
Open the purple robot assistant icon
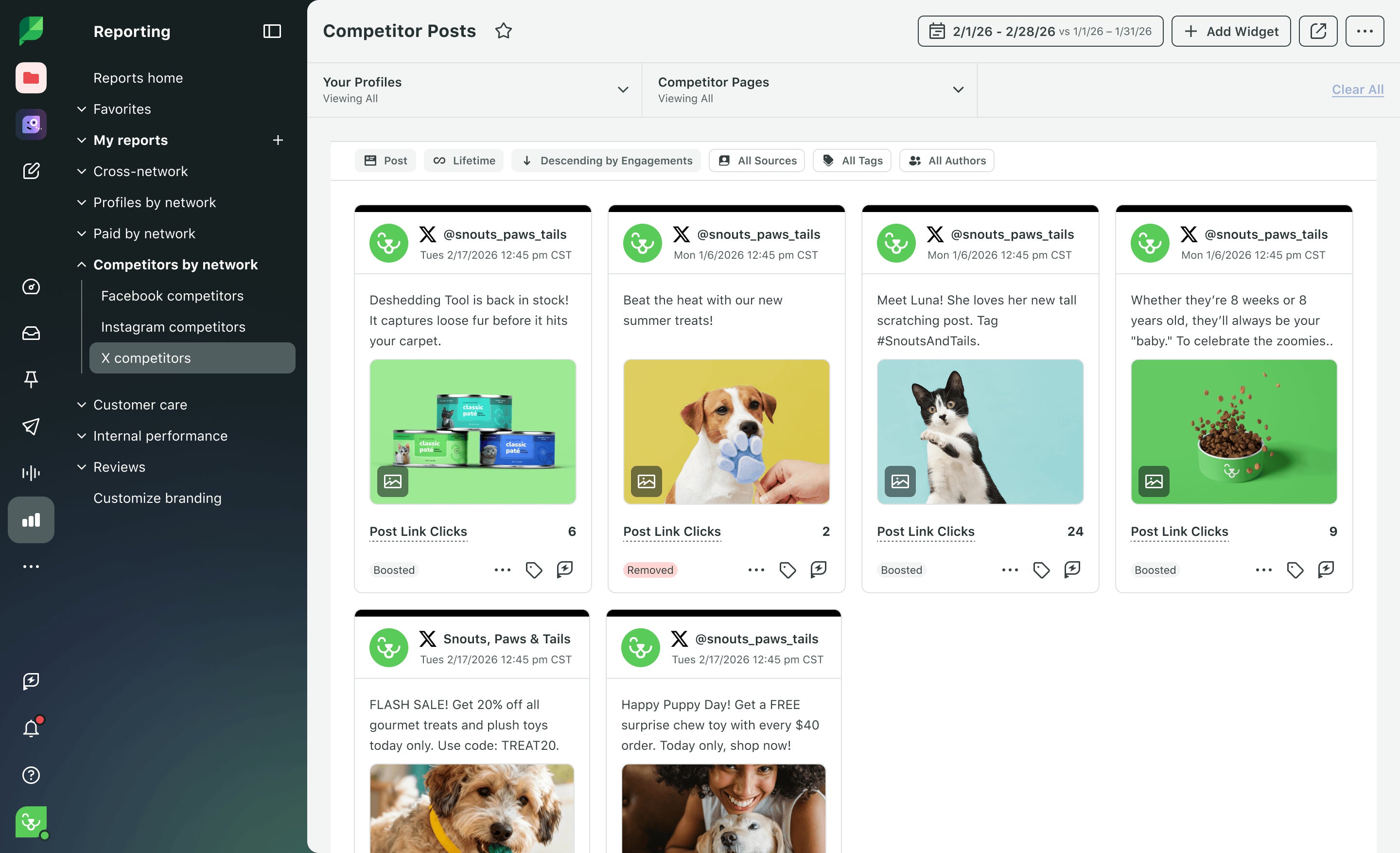tap(31, 124)
